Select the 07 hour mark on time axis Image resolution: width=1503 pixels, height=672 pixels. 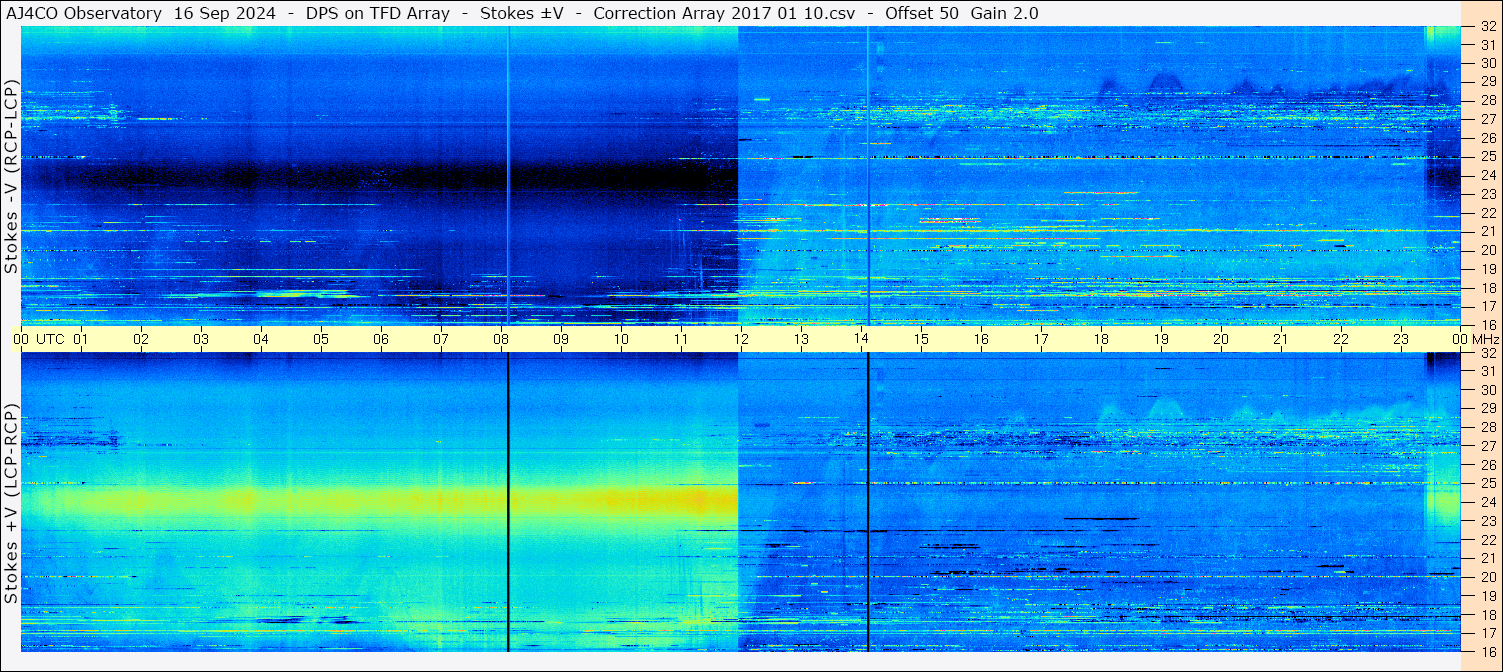click(x=441, y=339)
